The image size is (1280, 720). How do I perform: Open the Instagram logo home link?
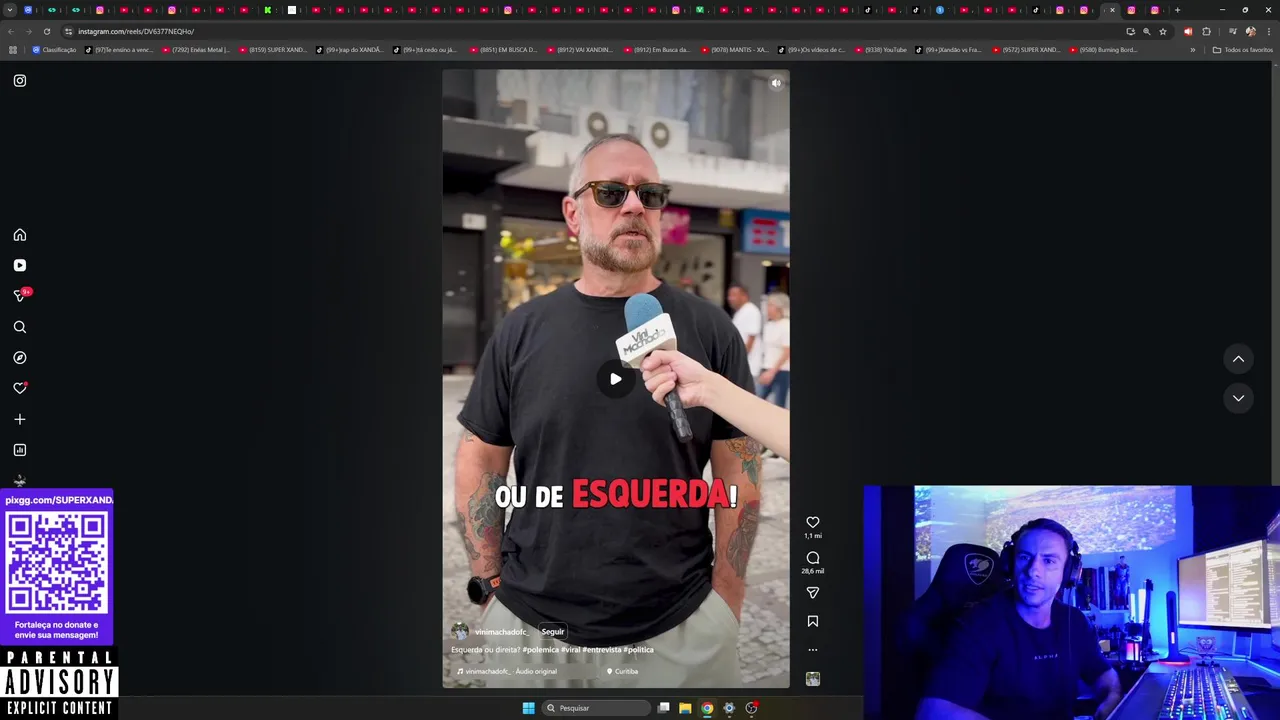20,81
